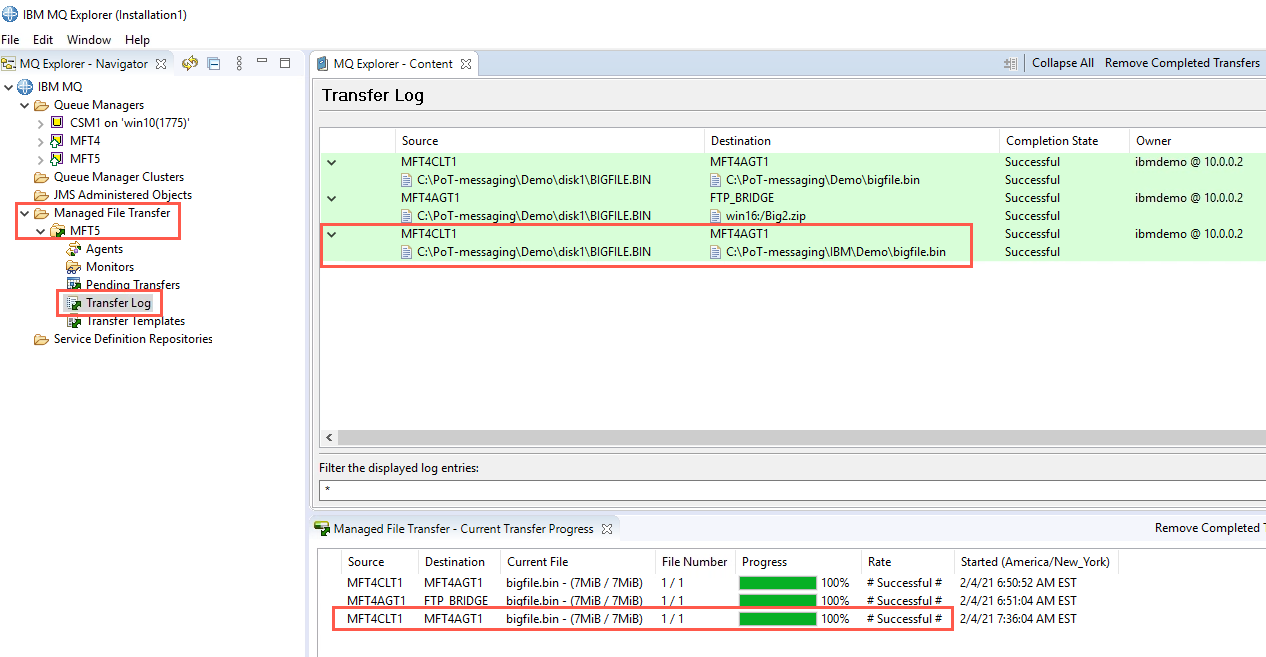Click the Managed File Transfer folder icon

41,213
